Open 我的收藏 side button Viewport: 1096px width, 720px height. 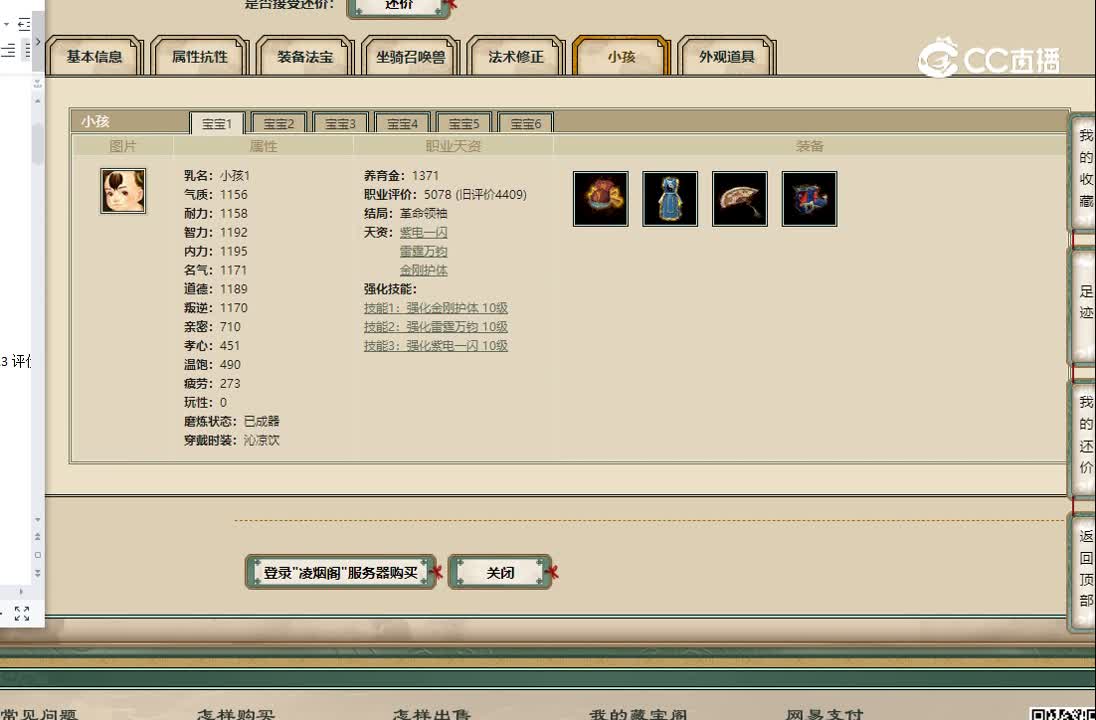1084,171
